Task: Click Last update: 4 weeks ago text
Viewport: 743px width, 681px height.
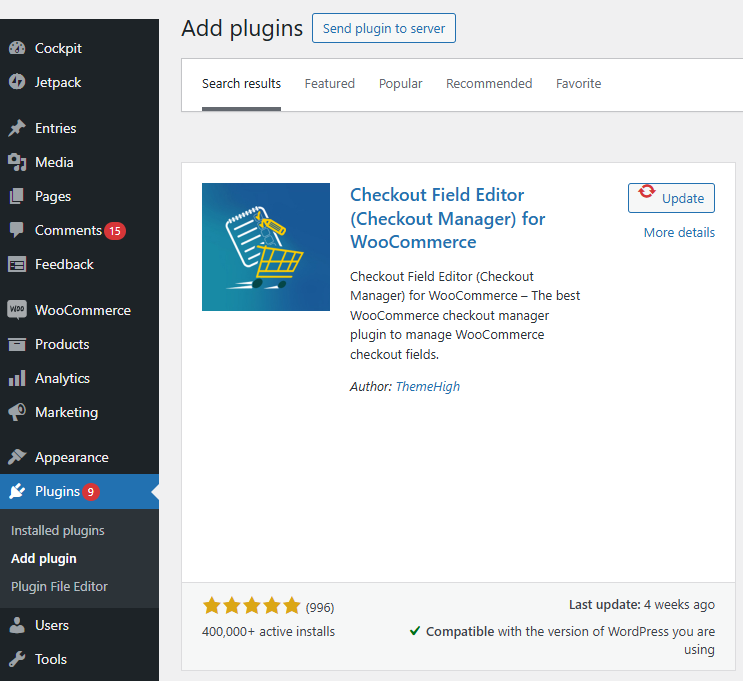Action: point(642,605)
